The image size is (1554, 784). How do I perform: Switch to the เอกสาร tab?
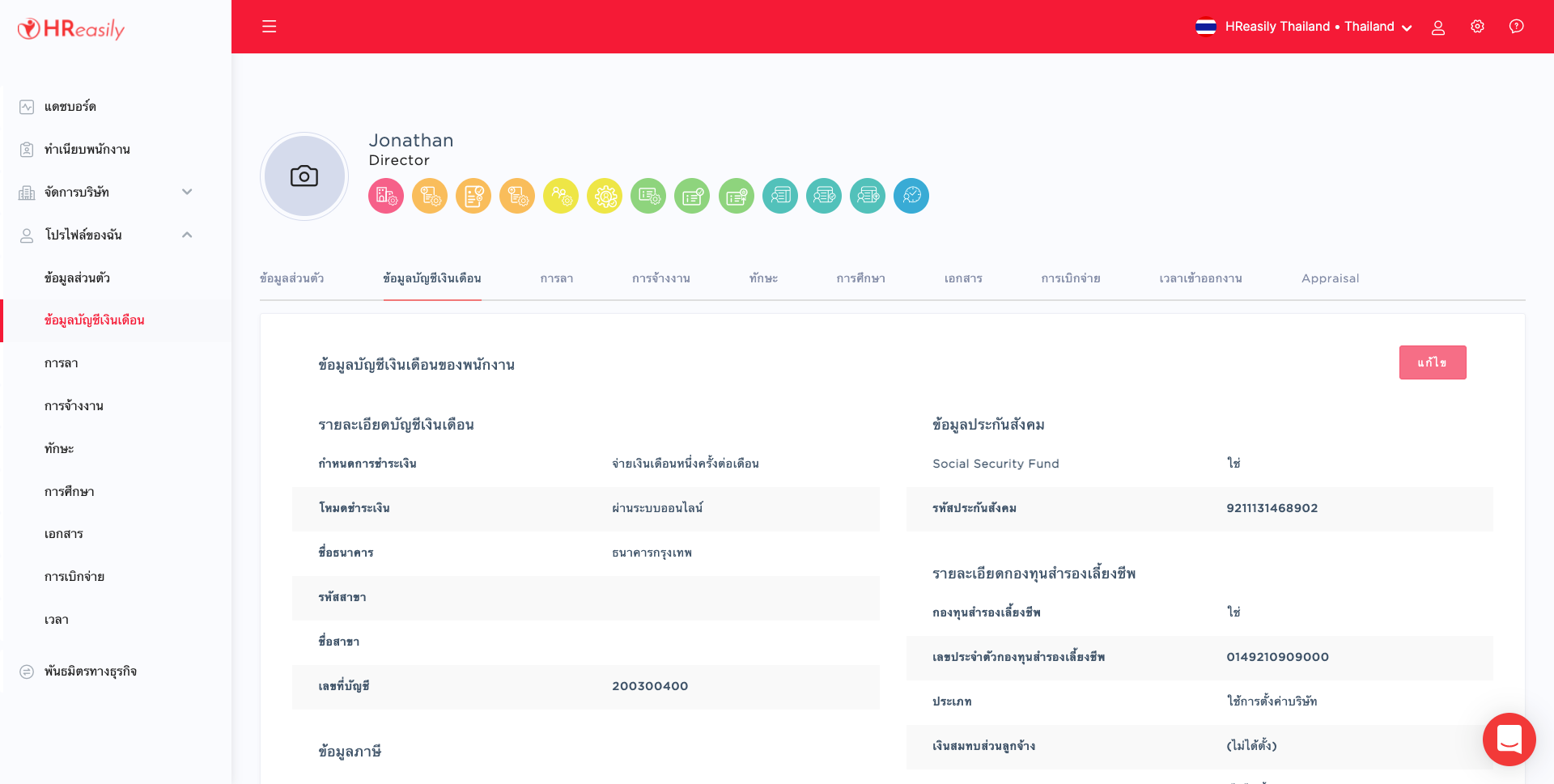pyautogui.click(x=963, y=278)
